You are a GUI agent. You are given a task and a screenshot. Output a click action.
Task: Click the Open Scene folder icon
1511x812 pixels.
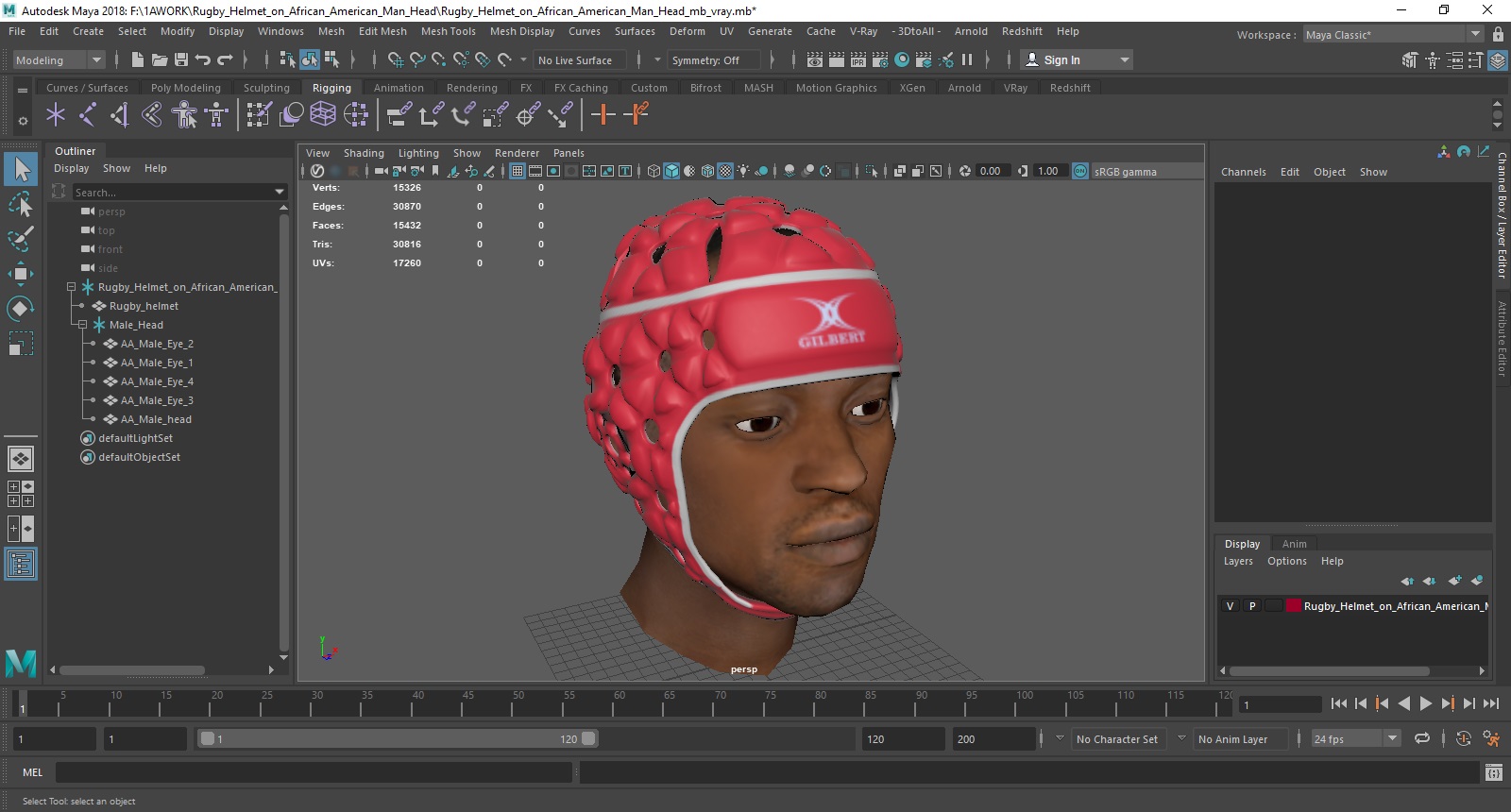pyautogui.click(x=160, y=59)
